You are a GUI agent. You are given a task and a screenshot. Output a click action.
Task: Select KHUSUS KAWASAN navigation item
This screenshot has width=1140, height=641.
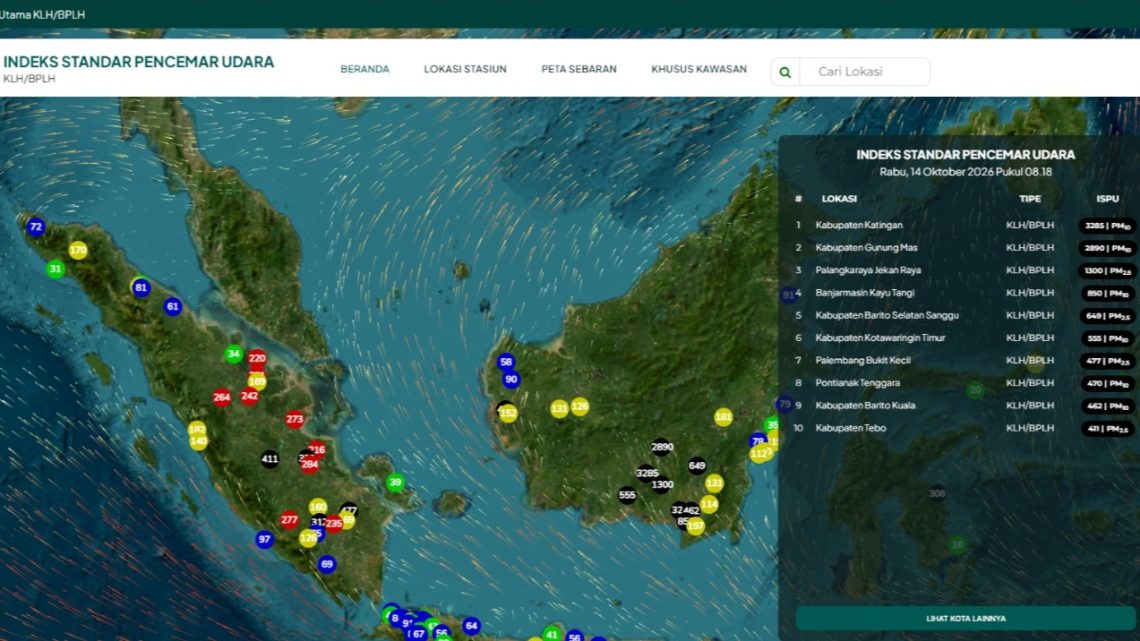pyautogui.click(x=699, y=69)
